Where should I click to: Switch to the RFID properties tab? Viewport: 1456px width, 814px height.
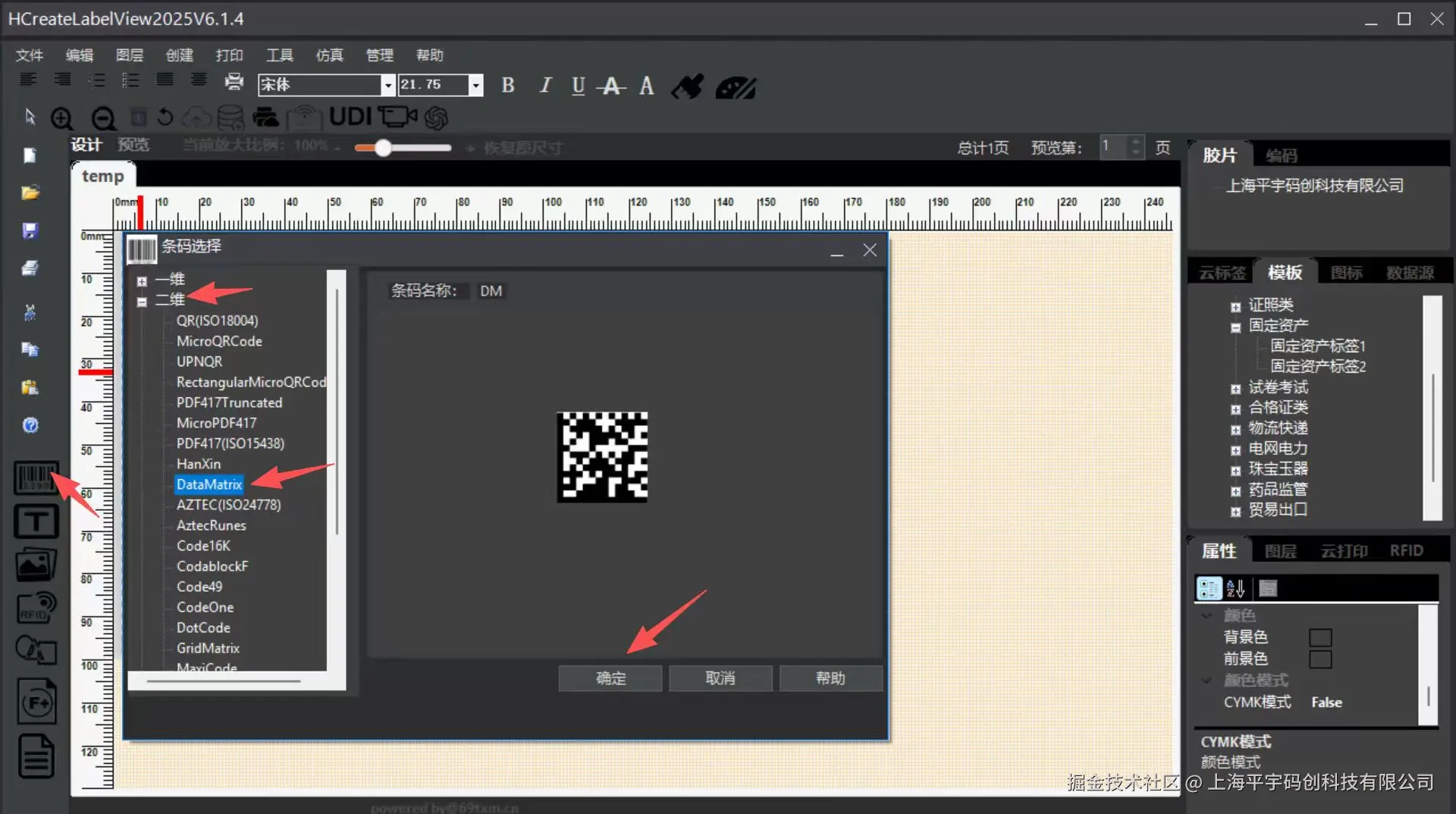point(1406,551)
